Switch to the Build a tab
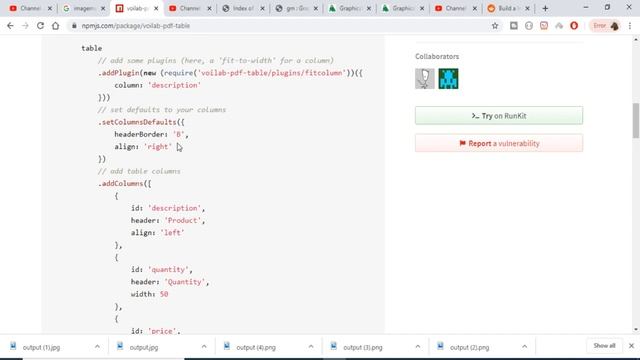The width and height of the screenshot is (640, 360). pyautogui.click(x=508, y=8)
